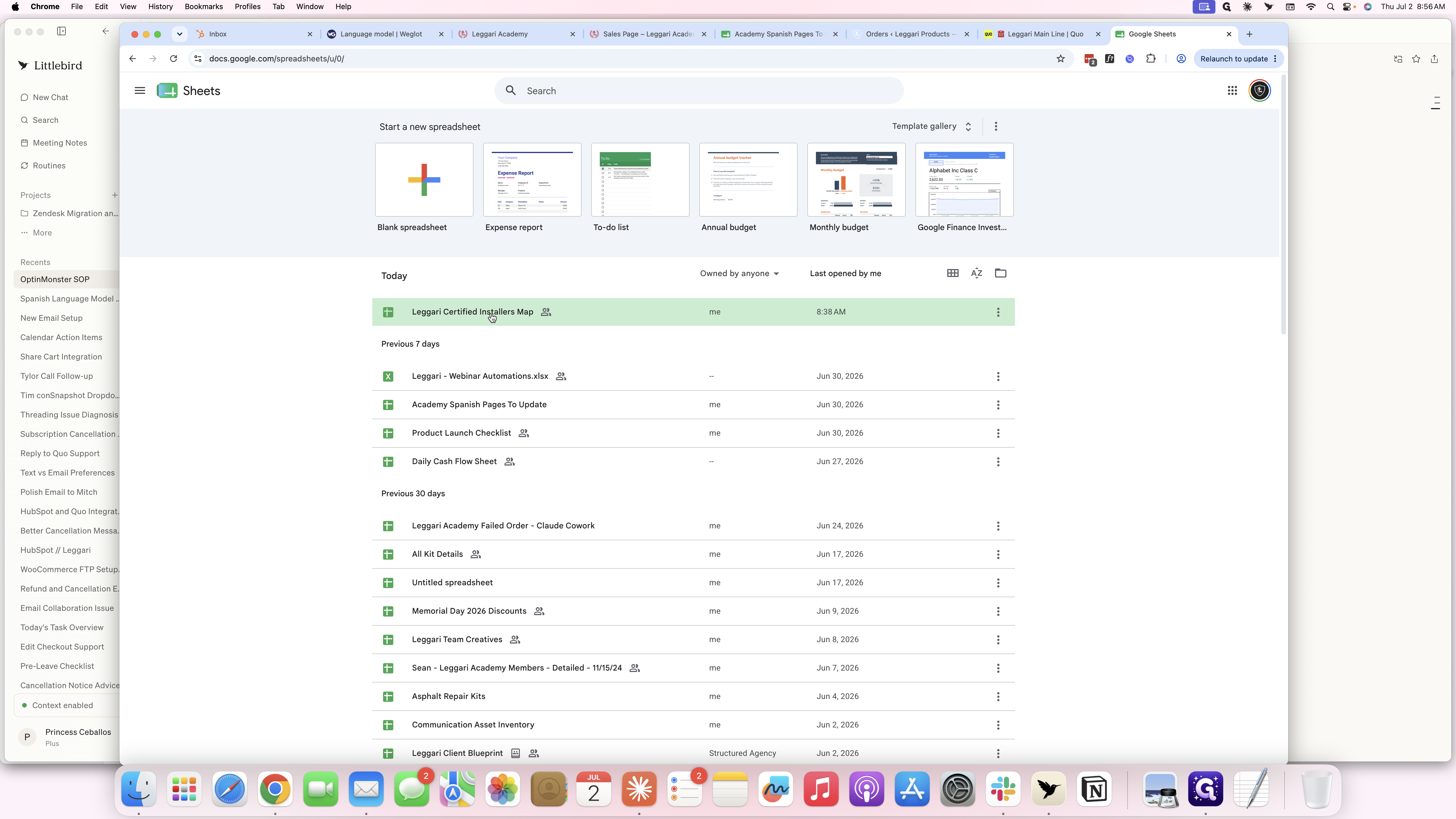Viewport: 1456px width, 819px height.
Task: Open Slack from the Dock
Action: 1003,789
